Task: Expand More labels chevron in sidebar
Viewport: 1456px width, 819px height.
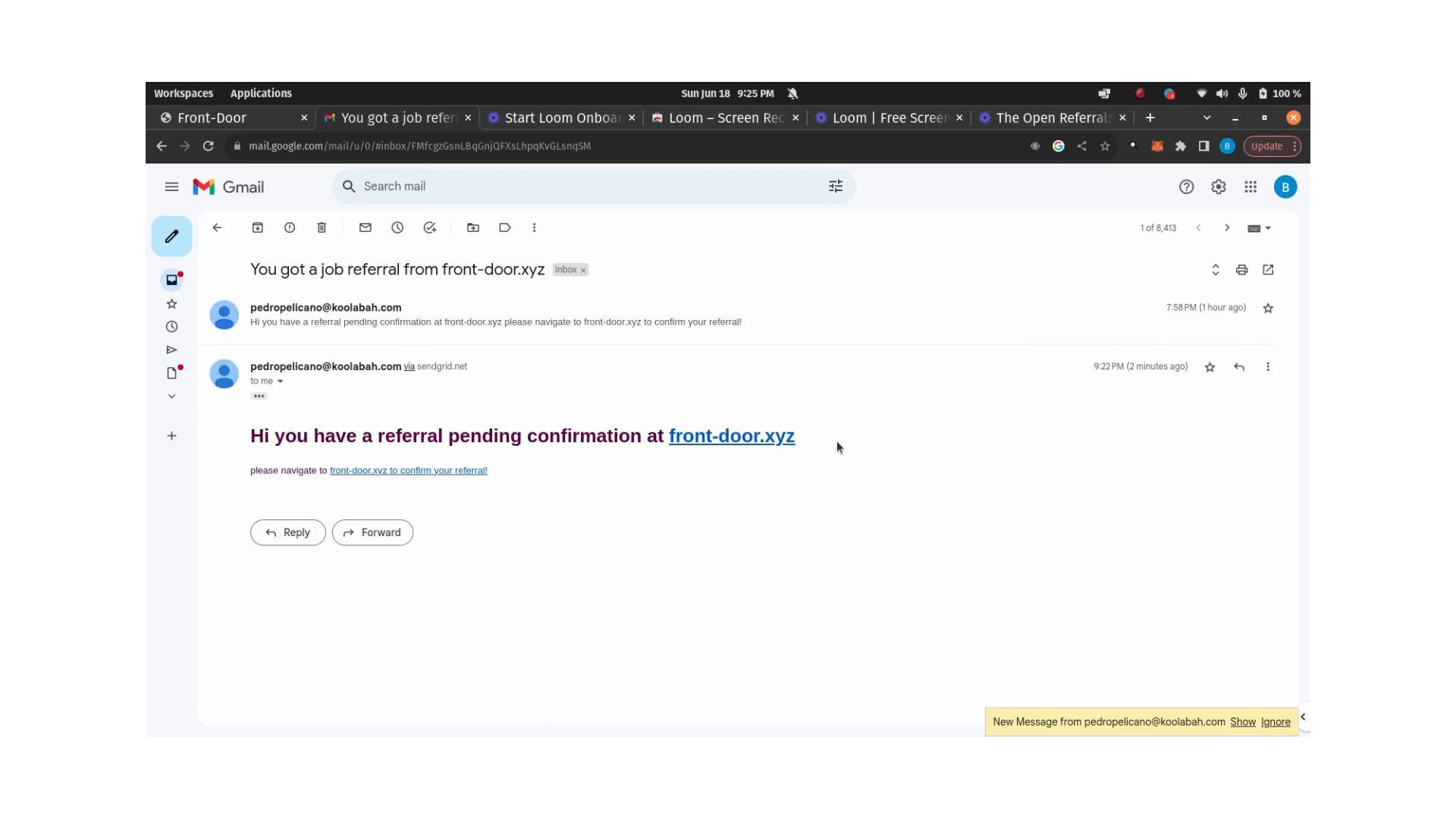Action: coord(171,397)
